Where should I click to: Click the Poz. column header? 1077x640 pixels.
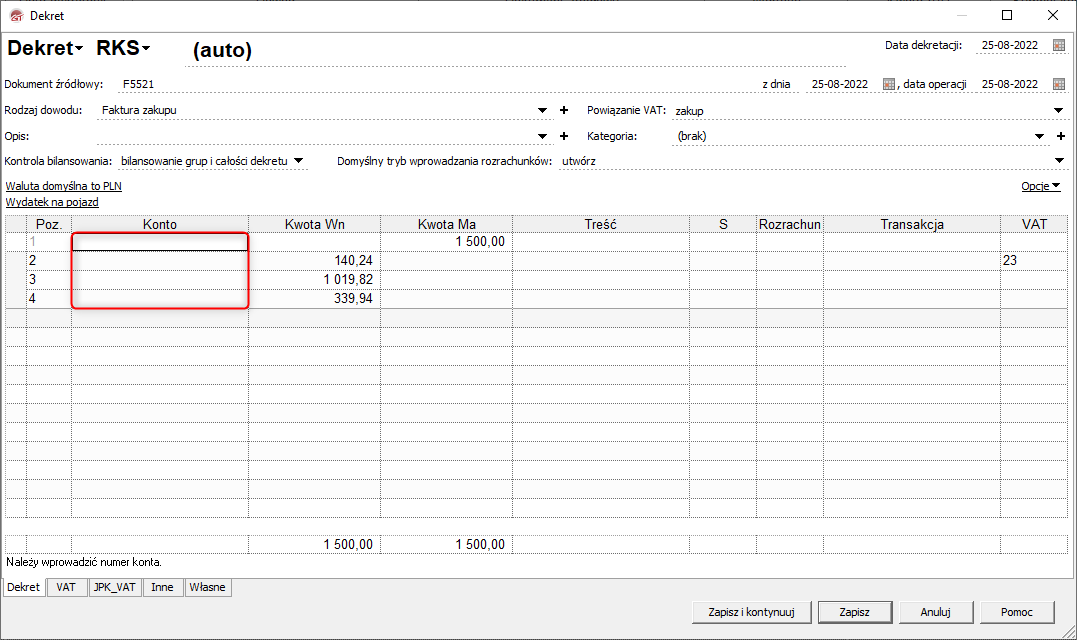[x=49, y=225]
